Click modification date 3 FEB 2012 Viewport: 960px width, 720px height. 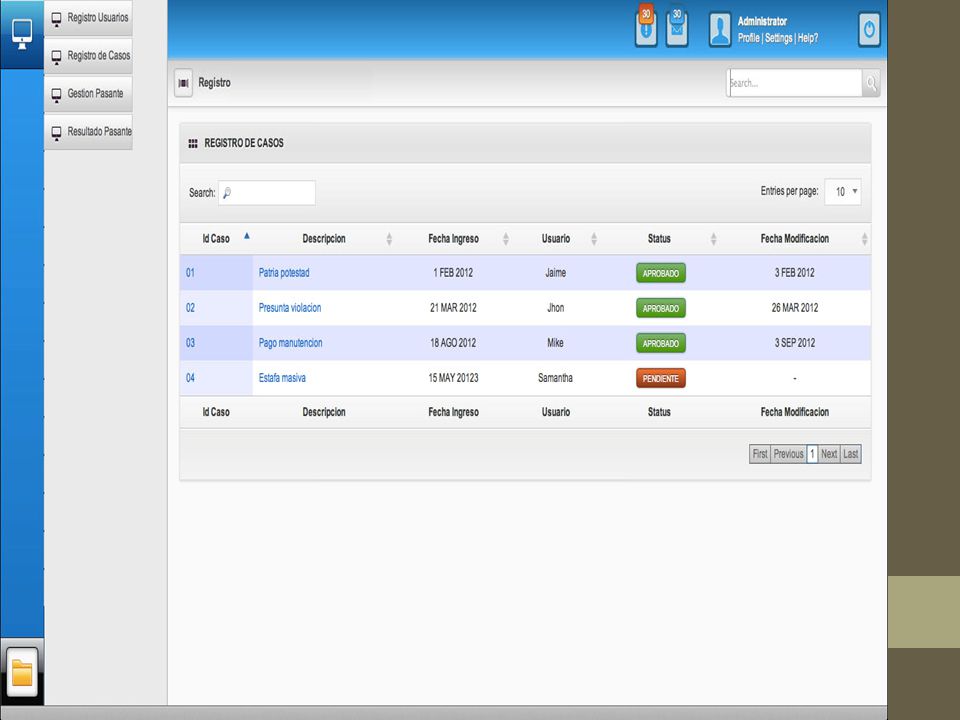(795, 273)
